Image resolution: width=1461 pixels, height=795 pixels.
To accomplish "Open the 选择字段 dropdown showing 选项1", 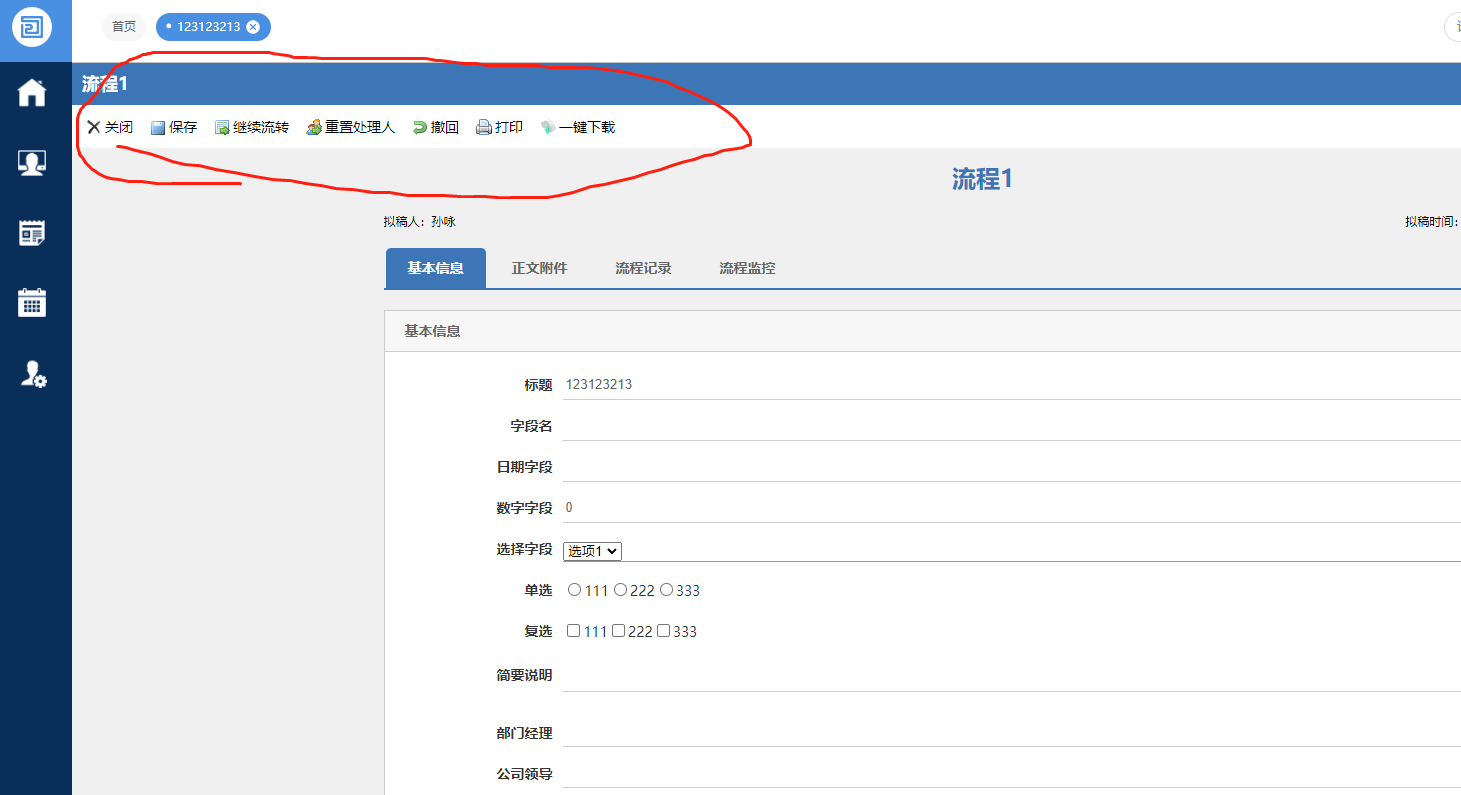I will click(593, 551).
